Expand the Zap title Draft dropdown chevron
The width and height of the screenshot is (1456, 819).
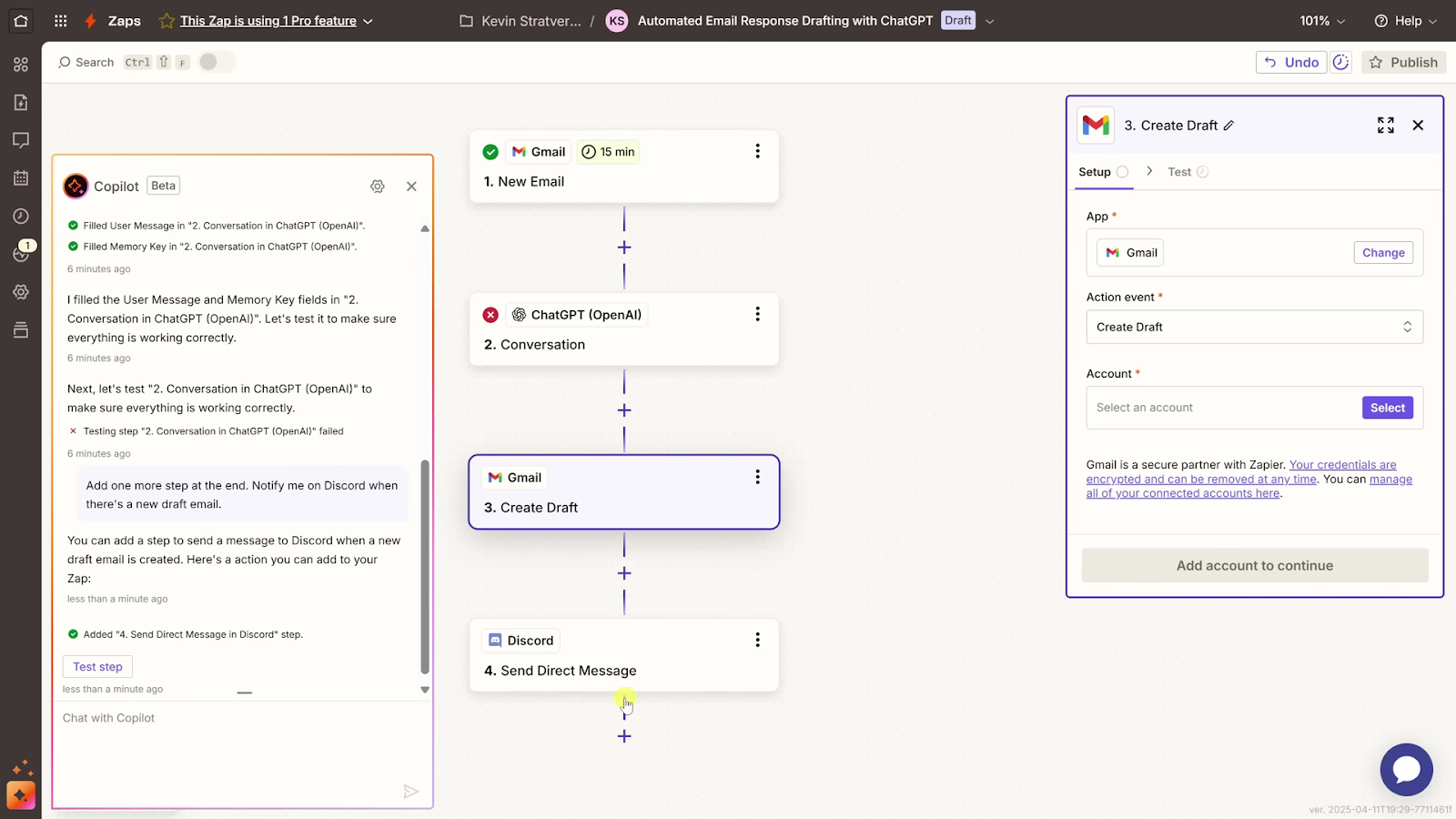[990, 21]
